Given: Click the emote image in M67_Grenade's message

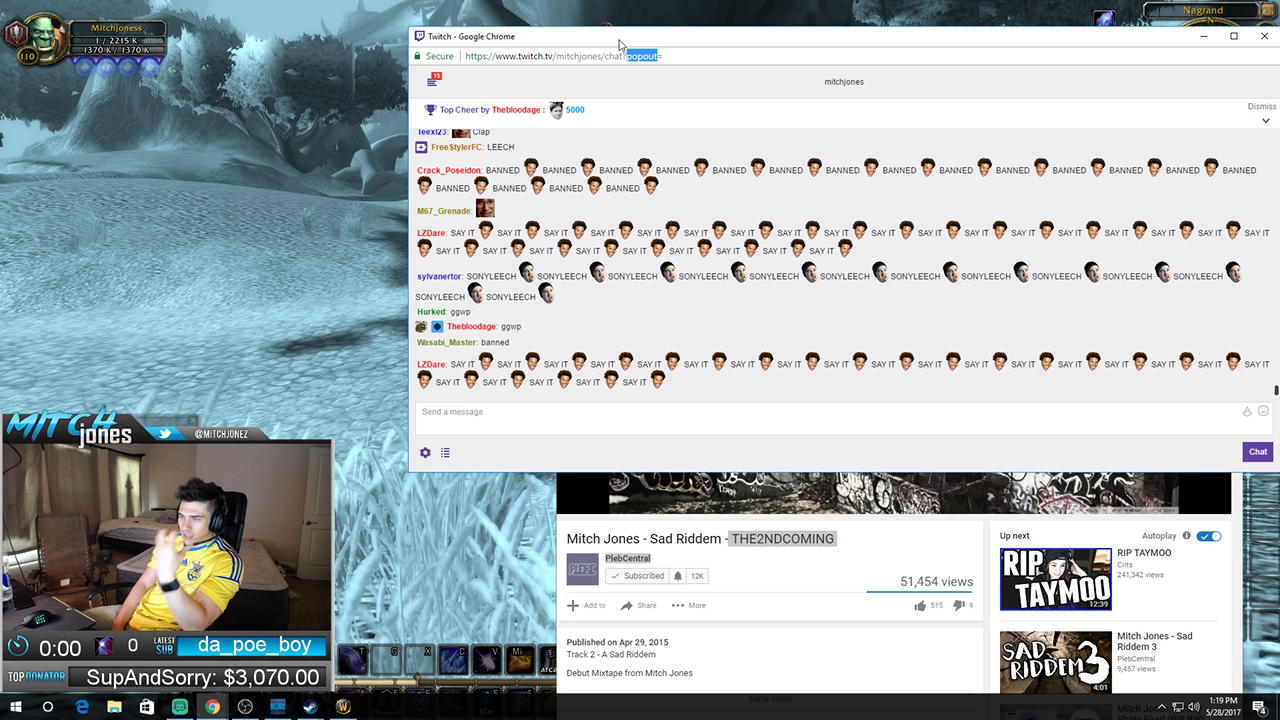Looking at the screenshot, I should coord(485,208).
